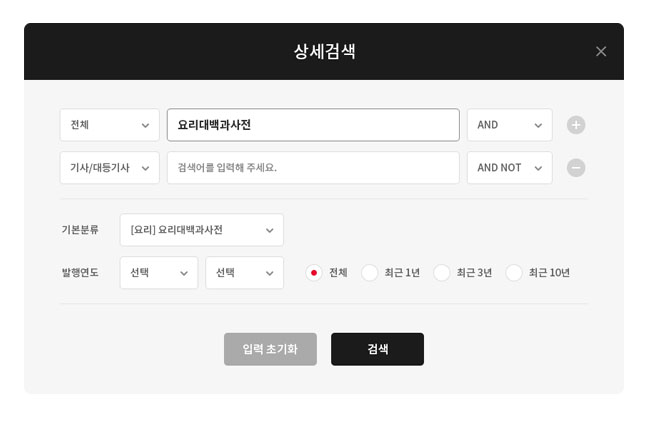The height and width of the screenshot is (421, 648).
Task: Click the 상세검색 dialog title
Action: click(324, 51)
